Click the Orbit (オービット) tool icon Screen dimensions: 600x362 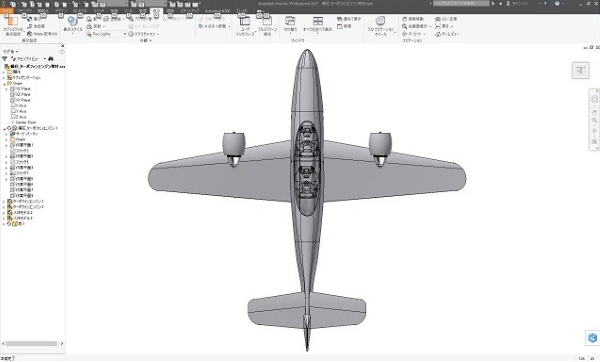(404, 34)
